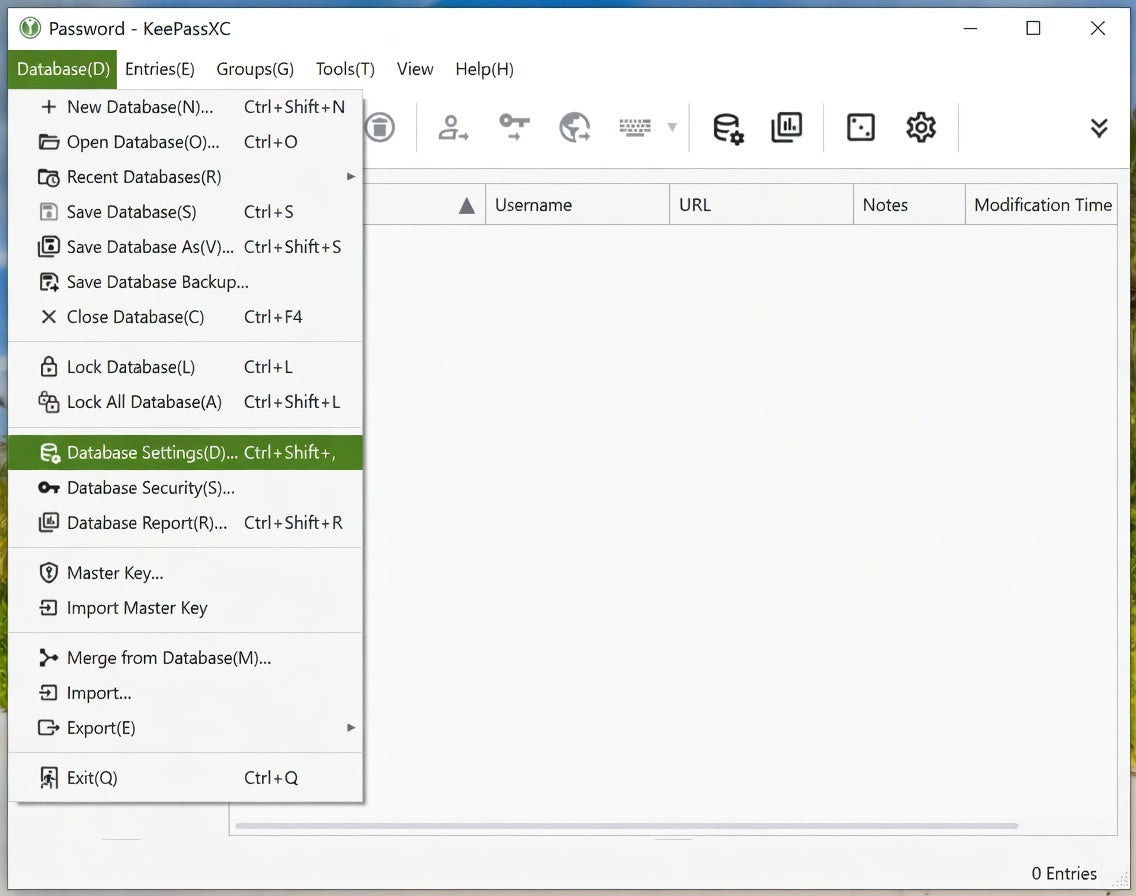Open the View menu
This screenshot has height=896, width=1136.
pyautogui.click(x=414, y=69)
